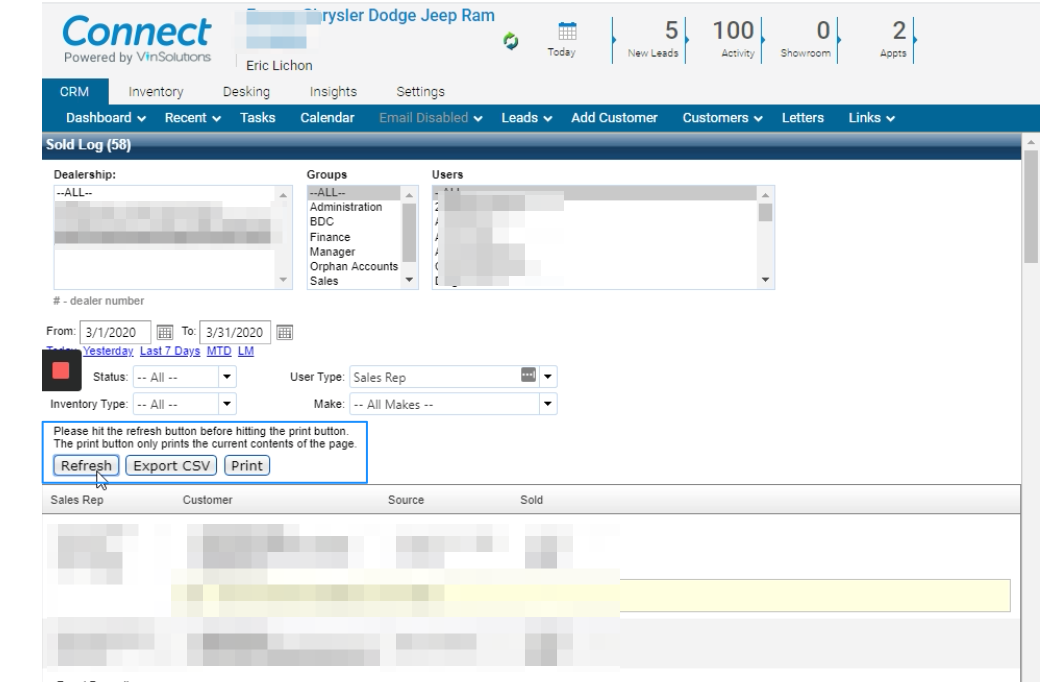Expand the Dashboard menu
Screen dimensions: 1040x682
pos(106,118)
